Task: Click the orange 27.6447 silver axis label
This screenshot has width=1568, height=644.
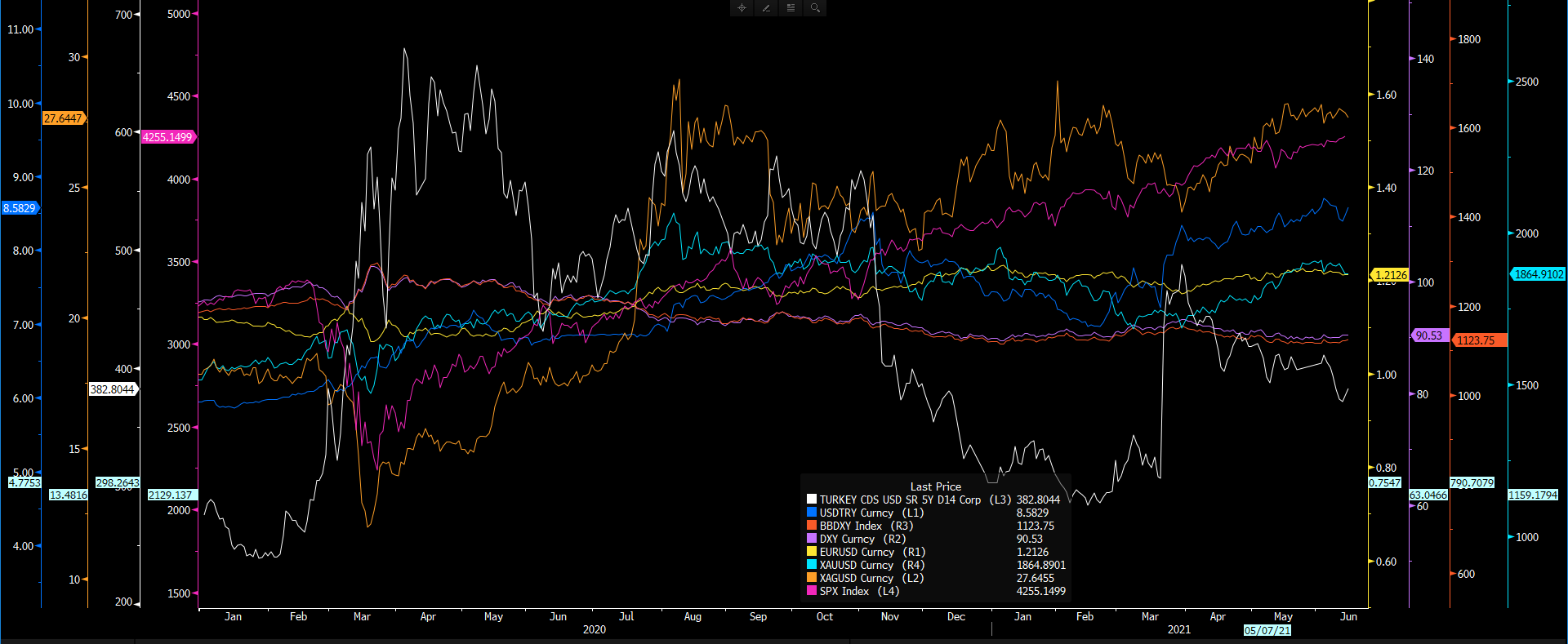Action: [64, 118]
